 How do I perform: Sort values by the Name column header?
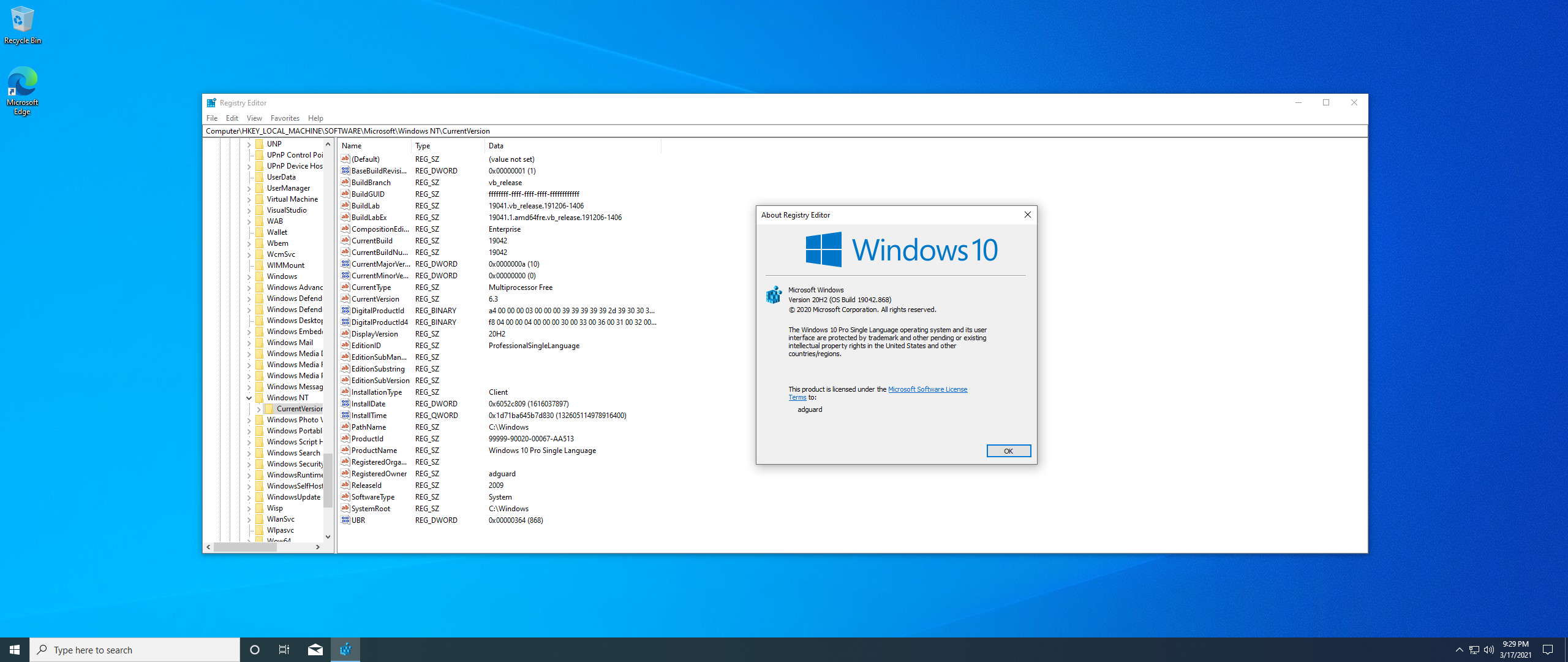tap(374, 146)
